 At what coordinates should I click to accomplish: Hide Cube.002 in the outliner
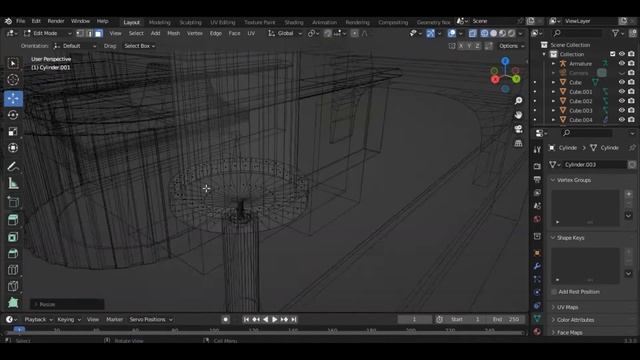point(622,101)
